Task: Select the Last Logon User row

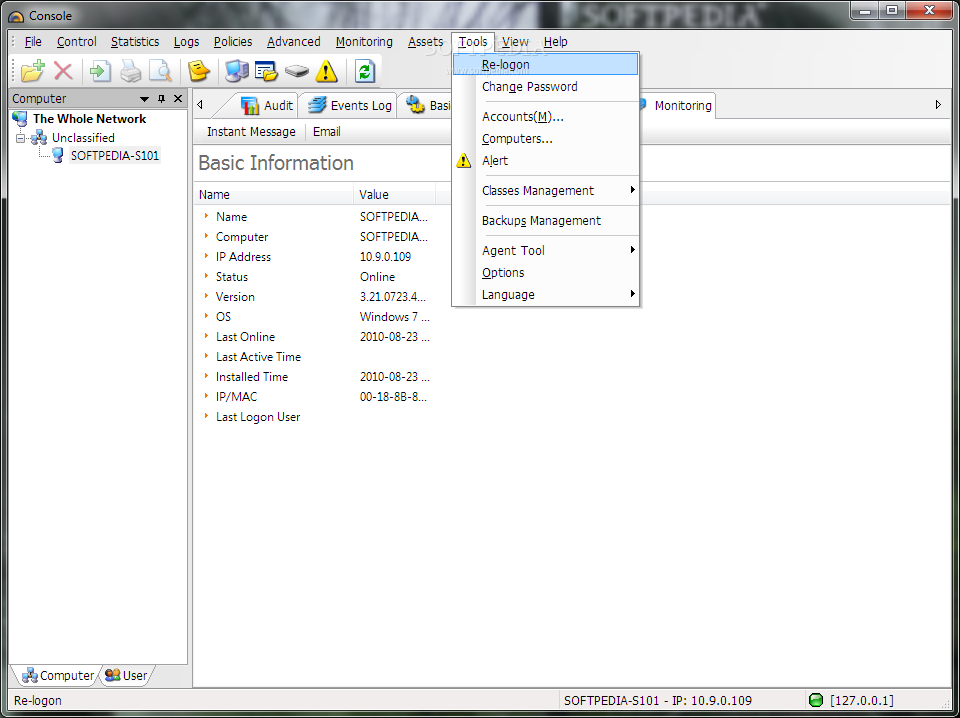Action: pyautogui.click(x=315, y=417)
